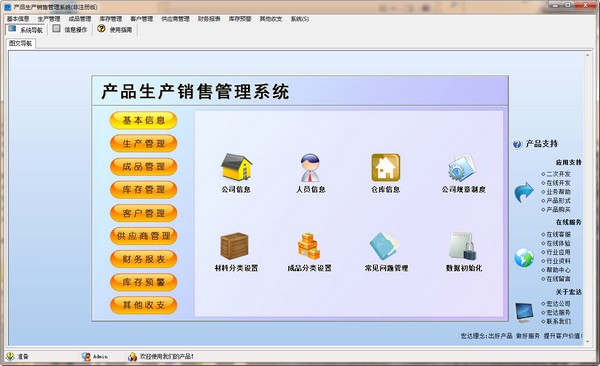Image resolution: width=600 pixels, height=366 pixels.
Task: Open the 客户管理 menu
Action: click(x=142, y=19)
